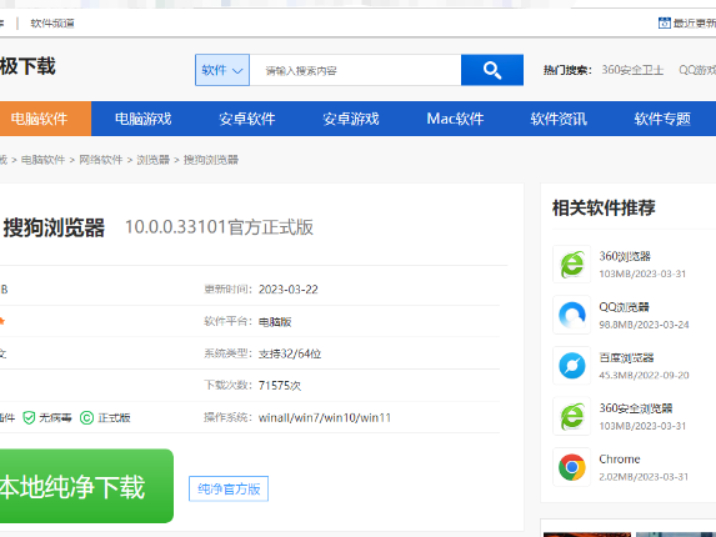Screen dimensions: 716x537
Task: Go to the 安卓游戏 tab
Action: pos(351,119)
